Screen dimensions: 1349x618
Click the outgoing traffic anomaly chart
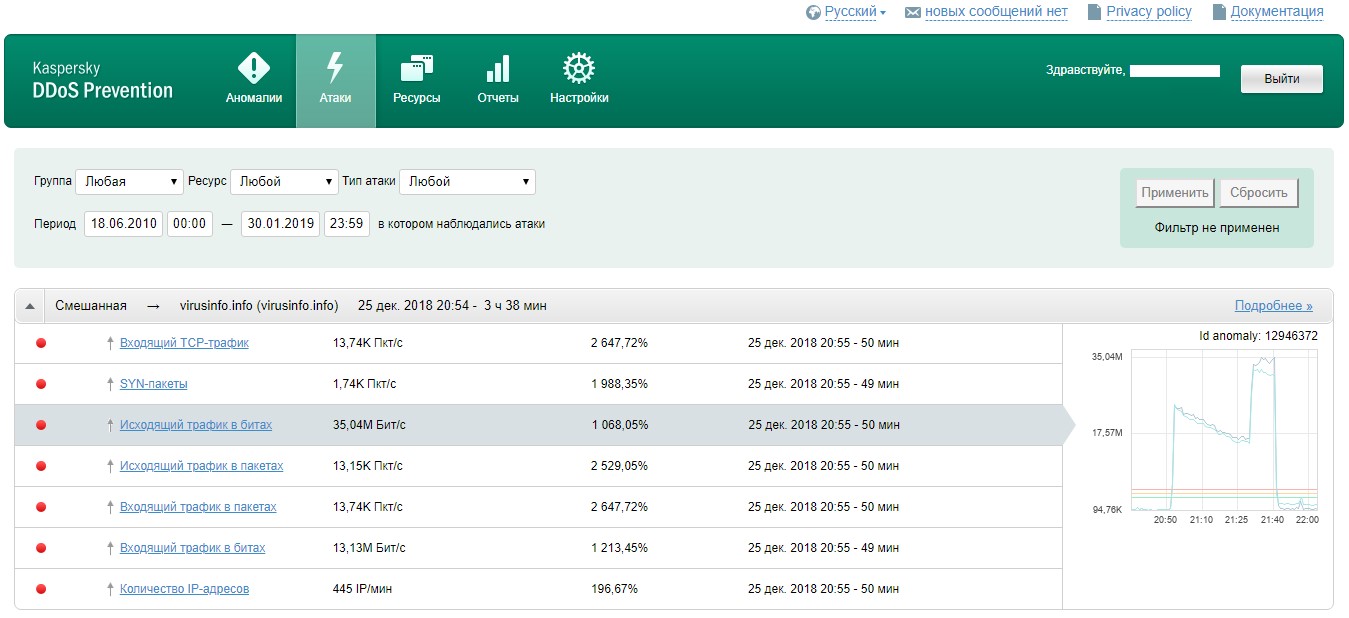[1223, 430]
